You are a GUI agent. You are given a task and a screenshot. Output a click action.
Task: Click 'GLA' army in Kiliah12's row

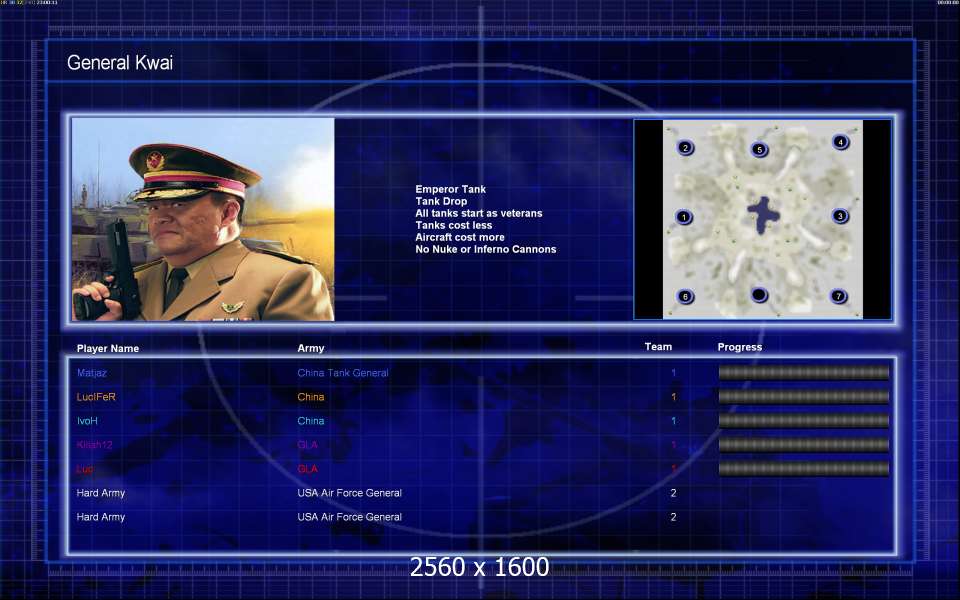[307, 444]
